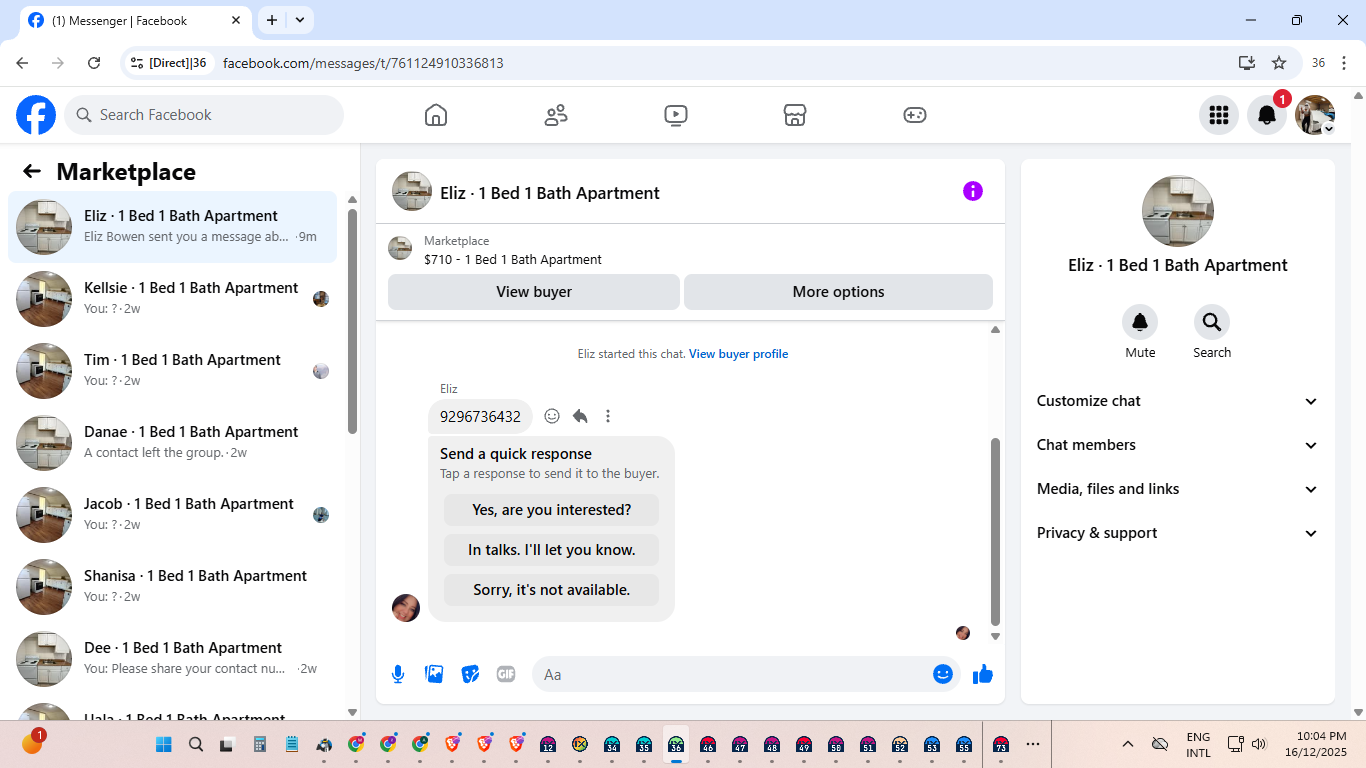Click the chat messages scrollbar thumb
This screenshot has width=1366, height=768.
[995, 530]
